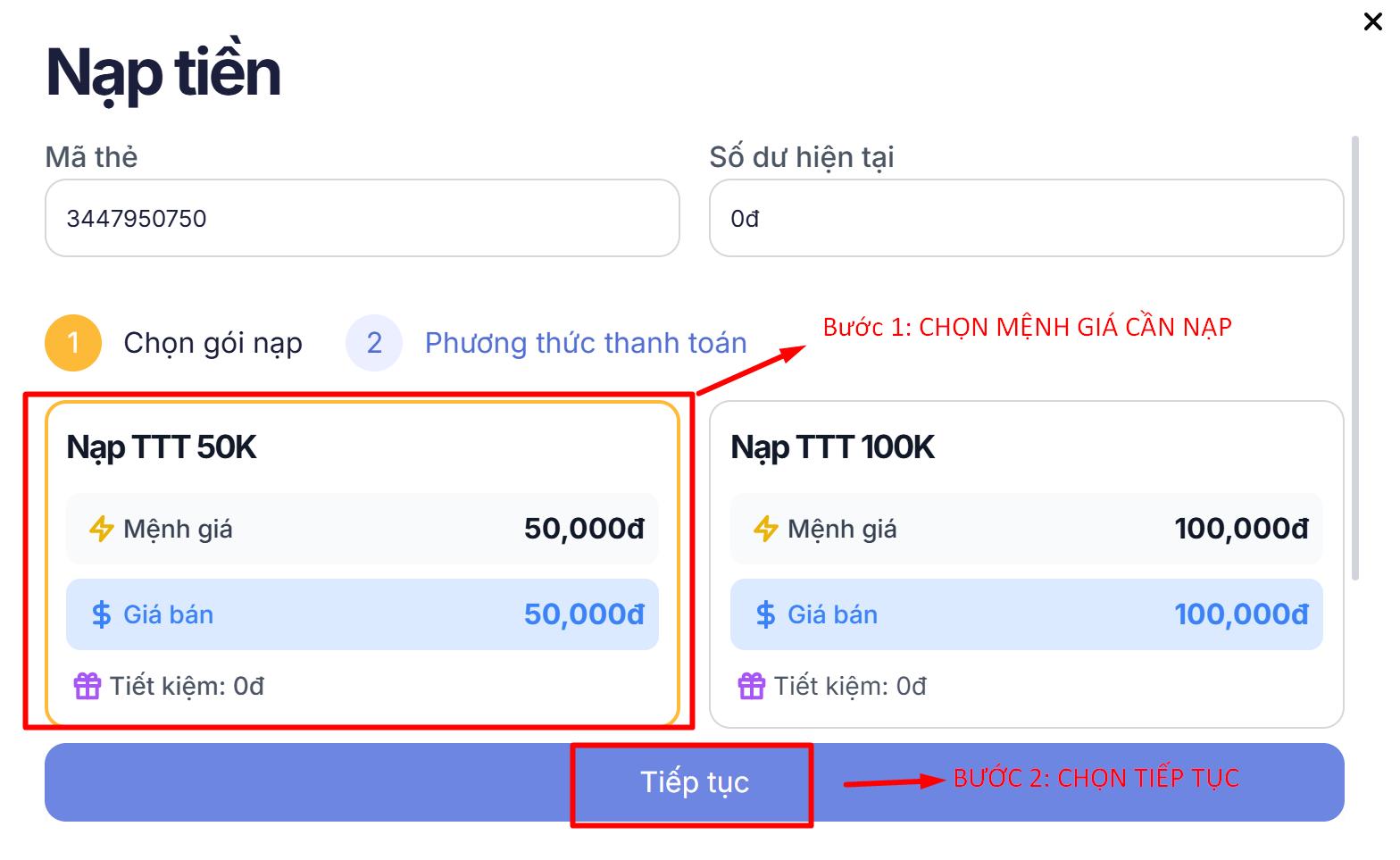Close the Nạp tiền dialog
Image resolution: width=1400 pixels, height=860 pixels.
click(x=1372, y=21)
